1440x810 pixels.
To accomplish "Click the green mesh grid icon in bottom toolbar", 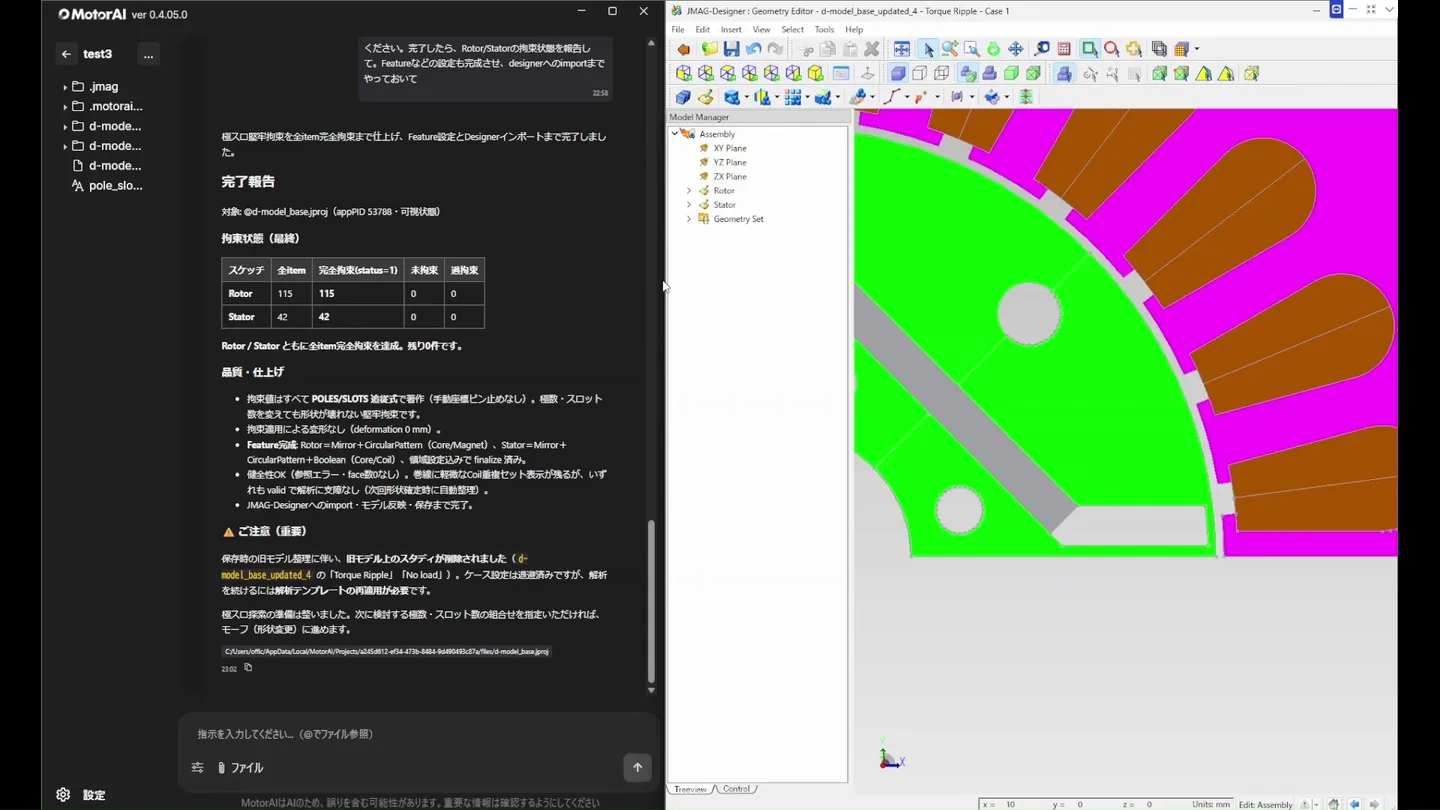I will point(1025,97).
